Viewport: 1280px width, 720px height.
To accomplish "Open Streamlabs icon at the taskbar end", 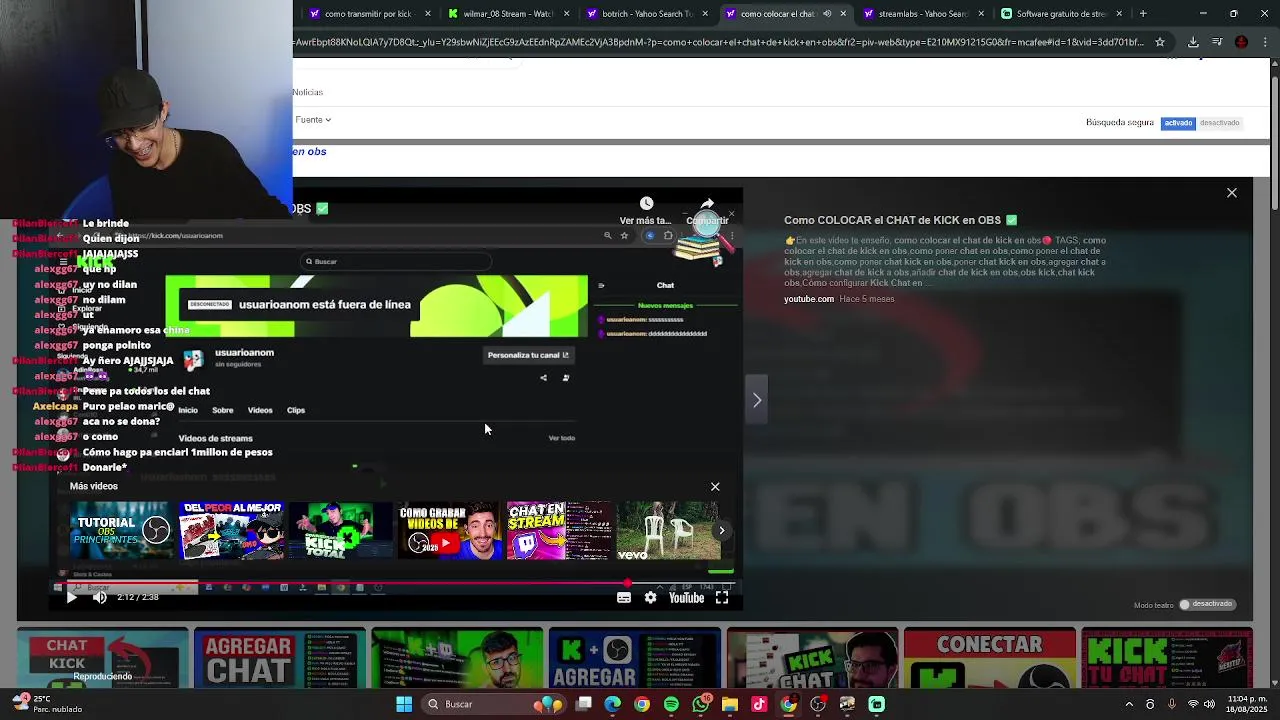I will click(876, 704).
